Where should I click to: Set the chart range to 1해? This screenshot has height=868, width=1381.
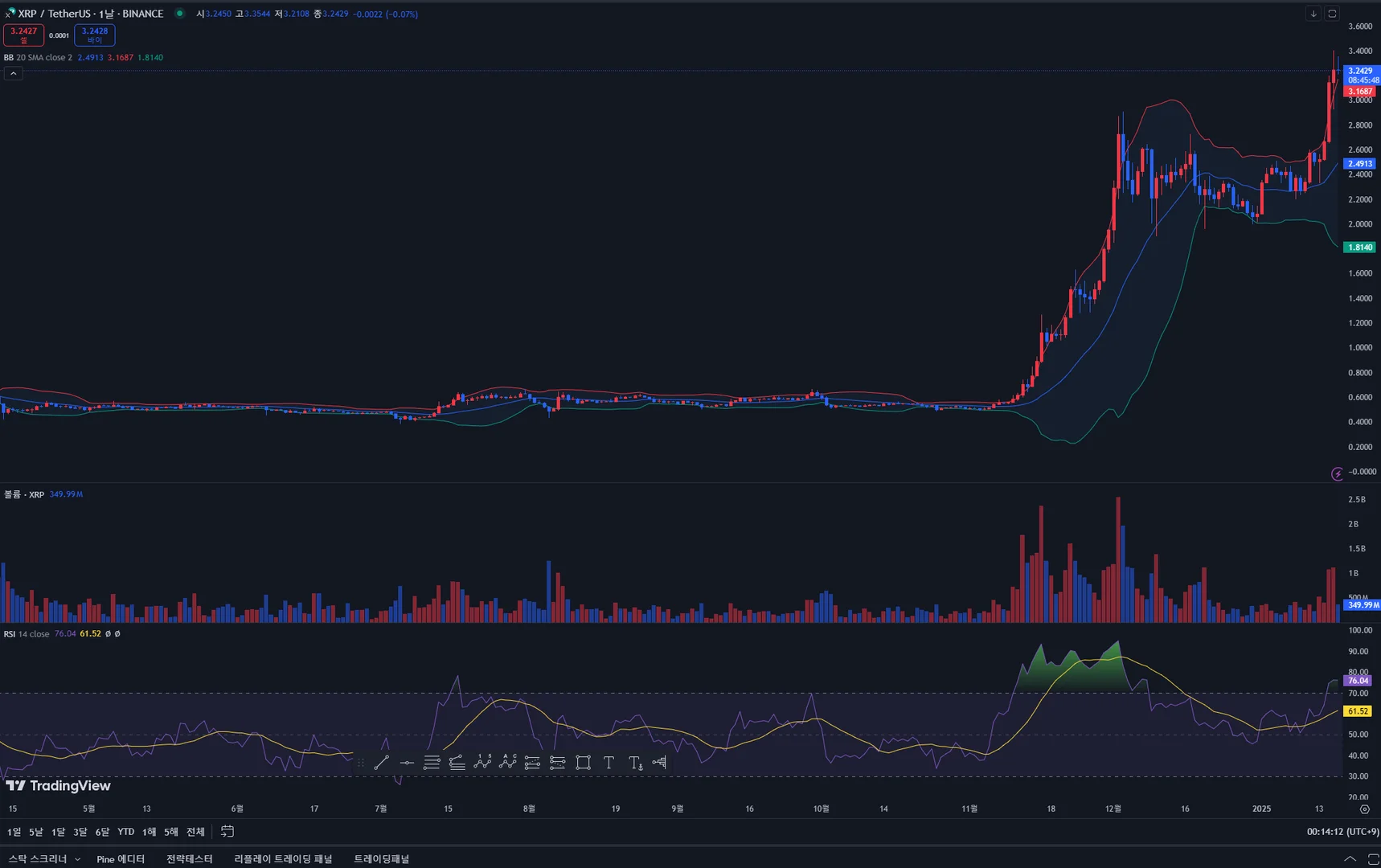pyautogui.click(x=149, y=832)
